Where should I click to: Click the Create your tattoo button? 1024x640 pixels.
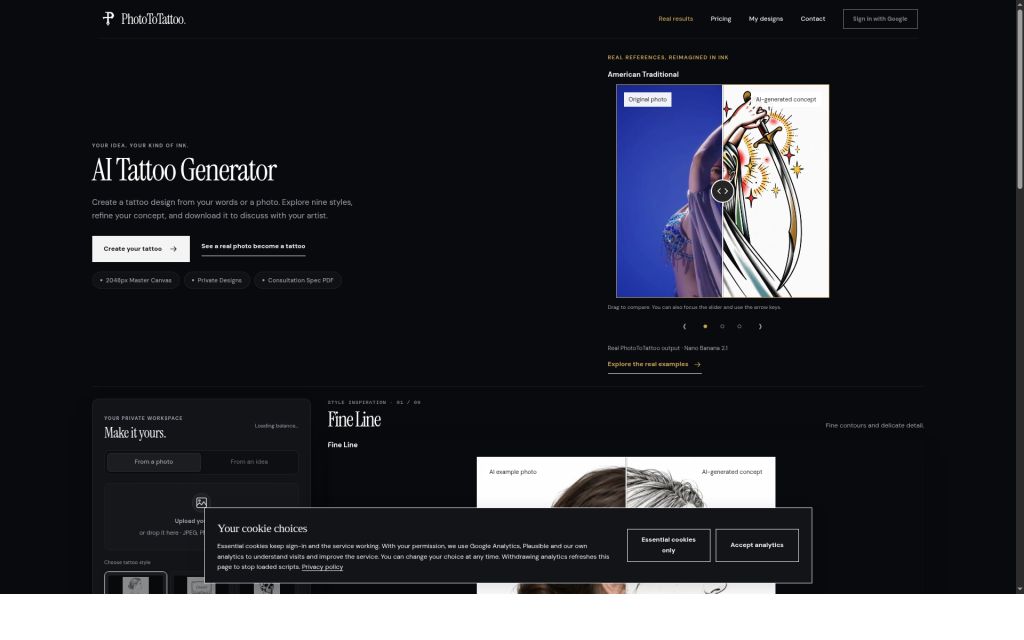tap(140, 249)
